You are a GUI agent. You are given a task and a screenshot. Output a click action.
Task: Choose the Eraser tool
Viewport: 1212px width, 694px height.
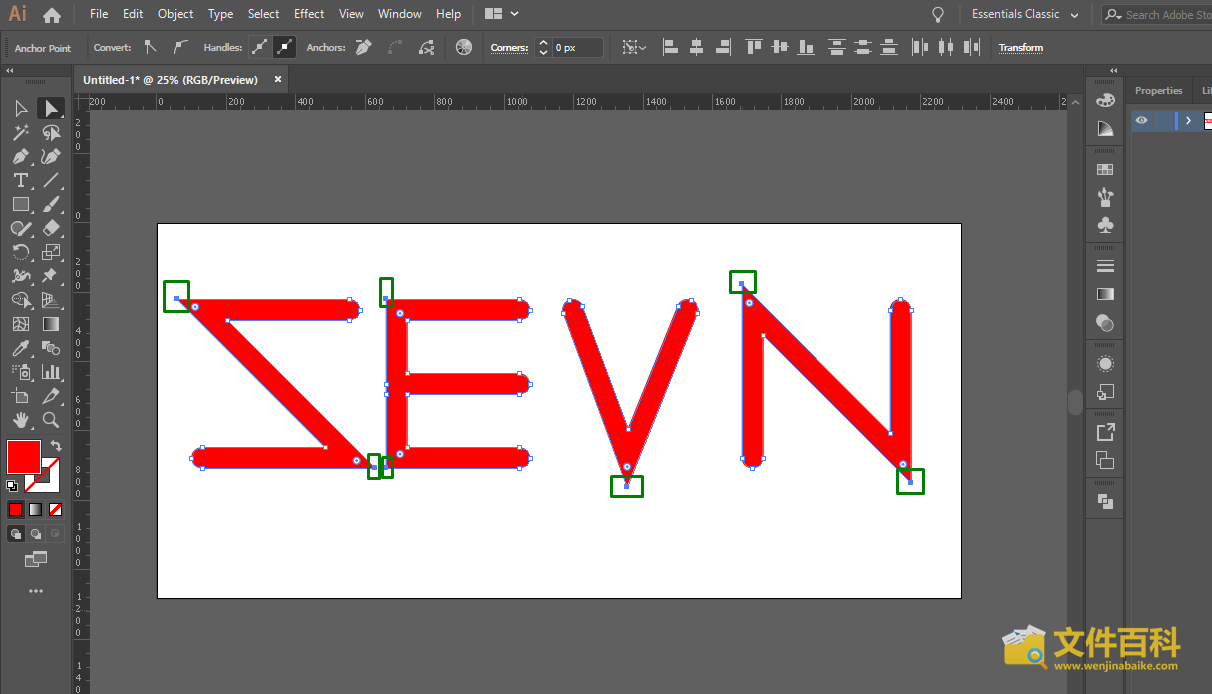pos(51,228)
